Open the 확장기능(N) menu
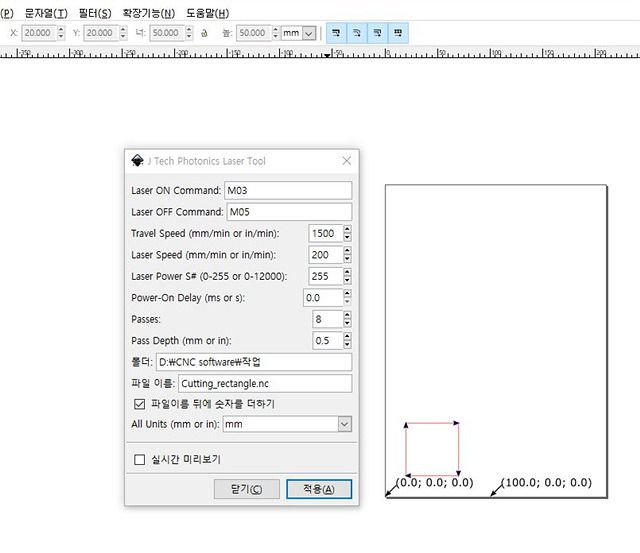This screenshot has width=640, height=553. pyautogui.click(x=149, y=13)
